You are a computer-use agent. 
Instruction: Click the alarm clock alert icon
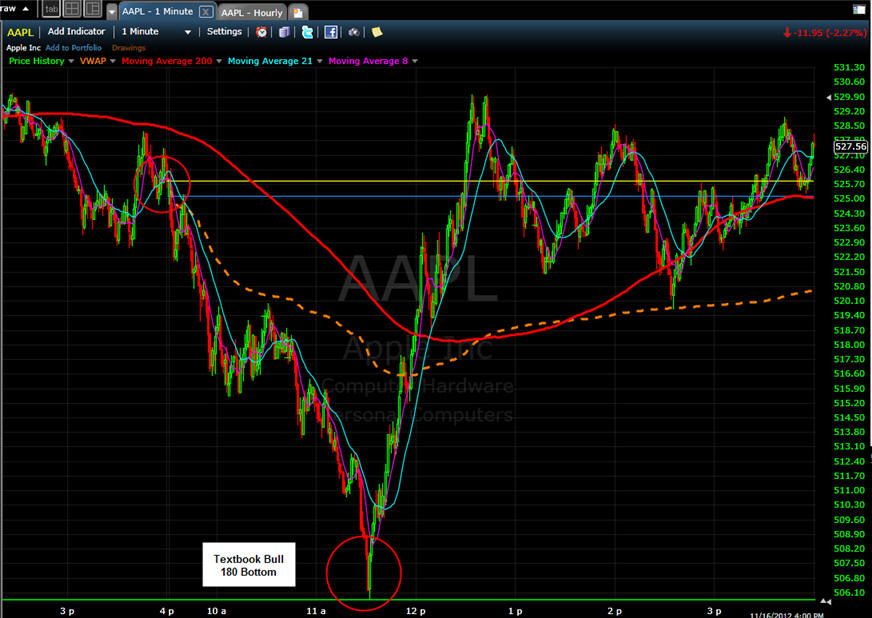pyautogui.click(x=262, y=32)
